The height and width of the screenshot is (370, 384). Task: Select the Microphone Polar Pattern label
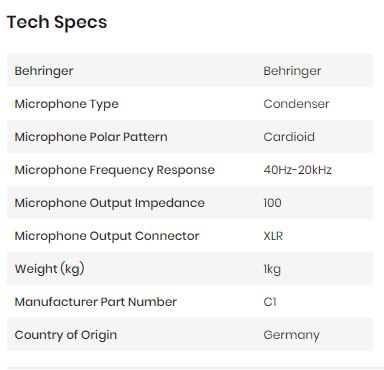[x=91, y=137]
